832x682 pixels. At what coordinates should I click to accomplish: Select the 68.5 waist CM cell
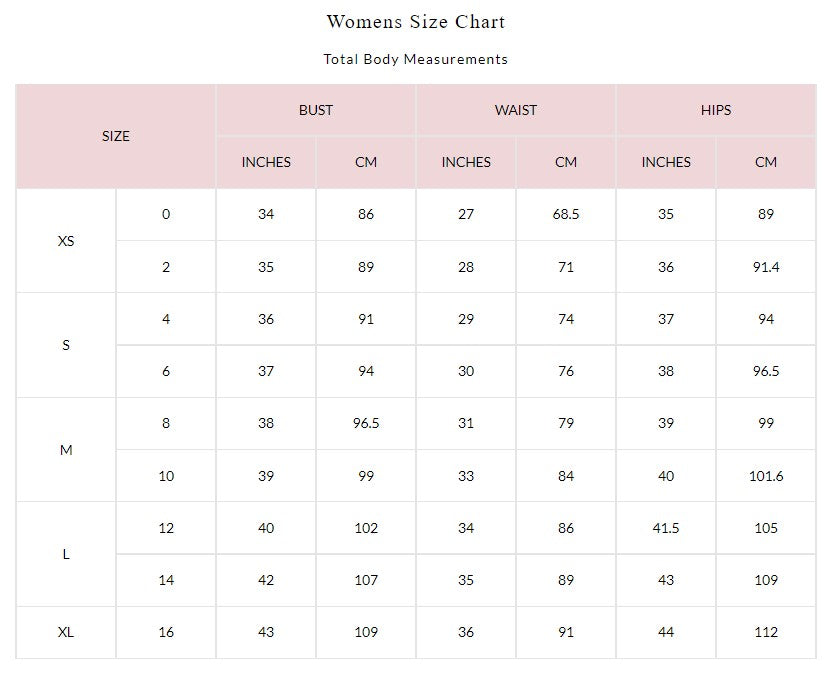pos(566,215)
